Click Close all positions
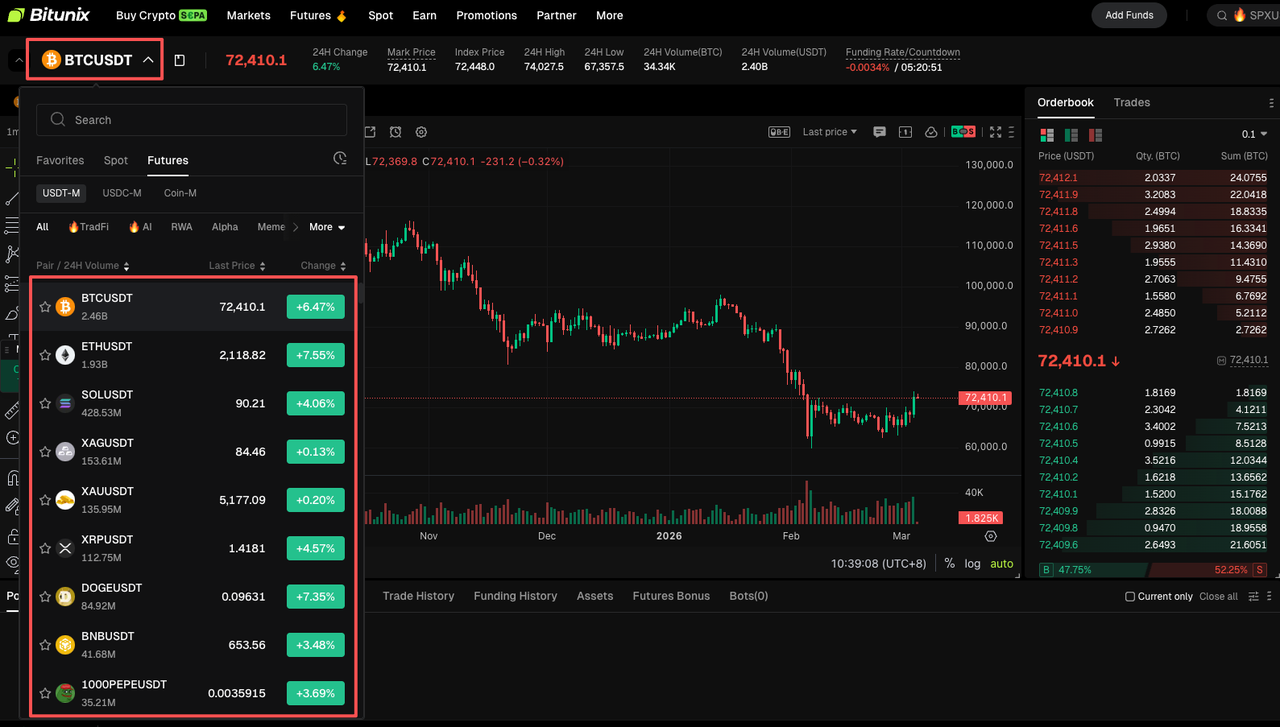This screenshot has height=727, width=1280. pyautogui.click(x=1218, y=597)
